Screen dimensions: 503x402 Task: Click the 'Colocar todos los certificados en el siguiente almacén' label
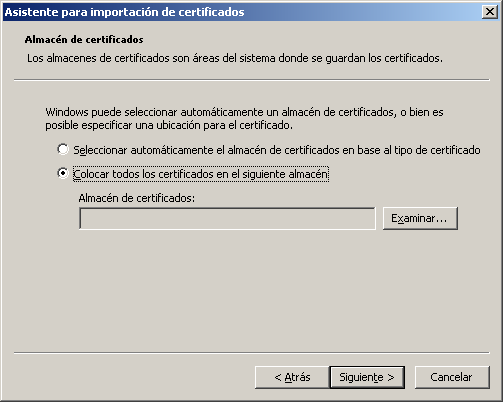(201, 174)
